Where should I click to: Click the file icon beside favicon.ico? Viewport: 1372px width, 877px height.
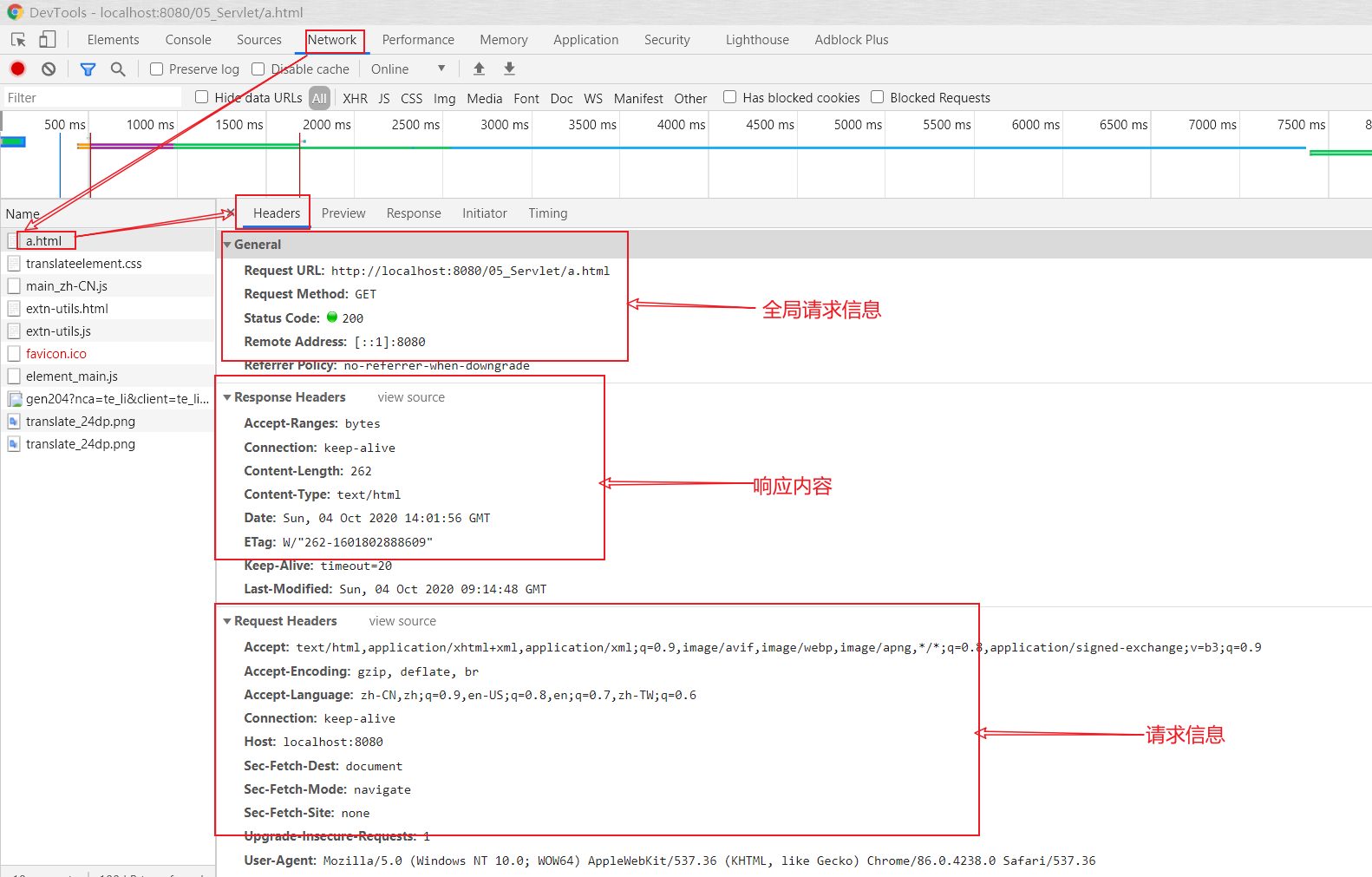point(14,354)
